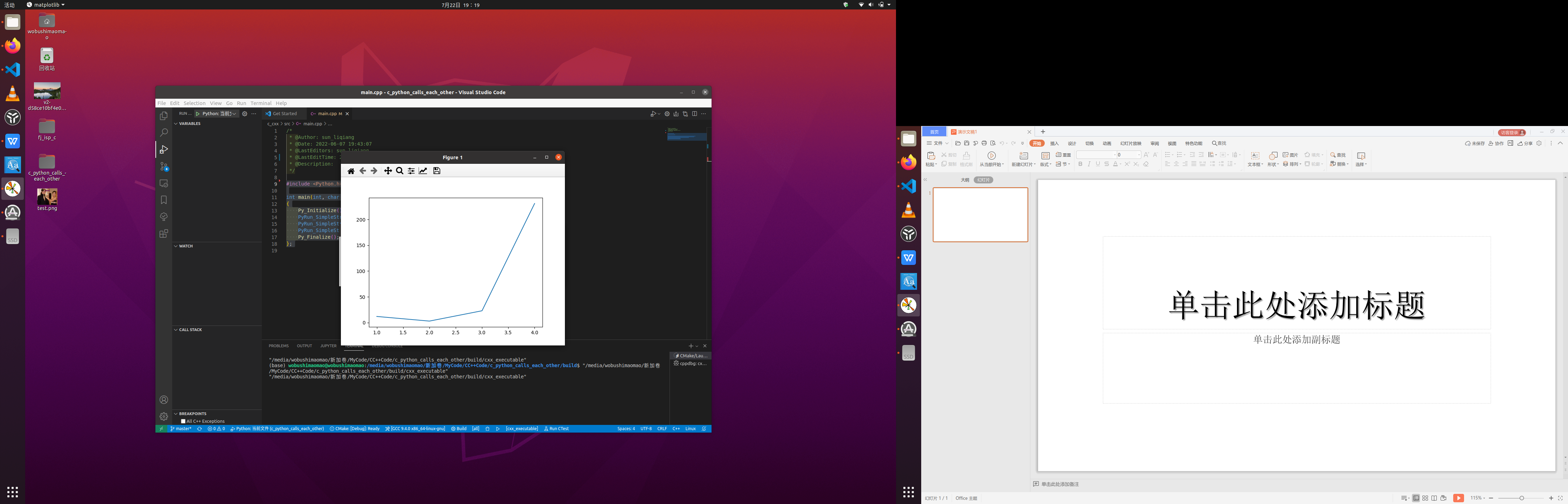Switch to 大纲 outline tab in WPS
The height and width of the screenshot is (504, 1568).
click(965, 180)
